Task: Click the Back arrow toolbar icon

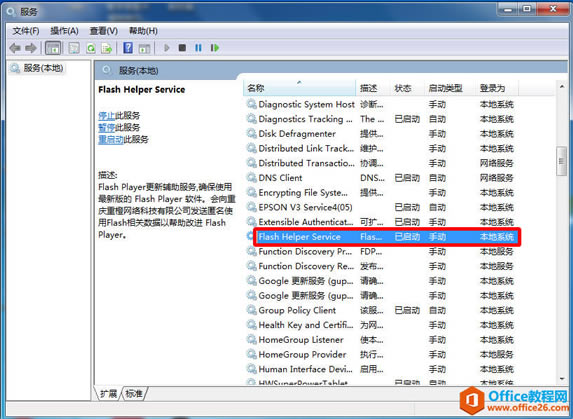Action: pyautogui.click(x=15, y=48)
